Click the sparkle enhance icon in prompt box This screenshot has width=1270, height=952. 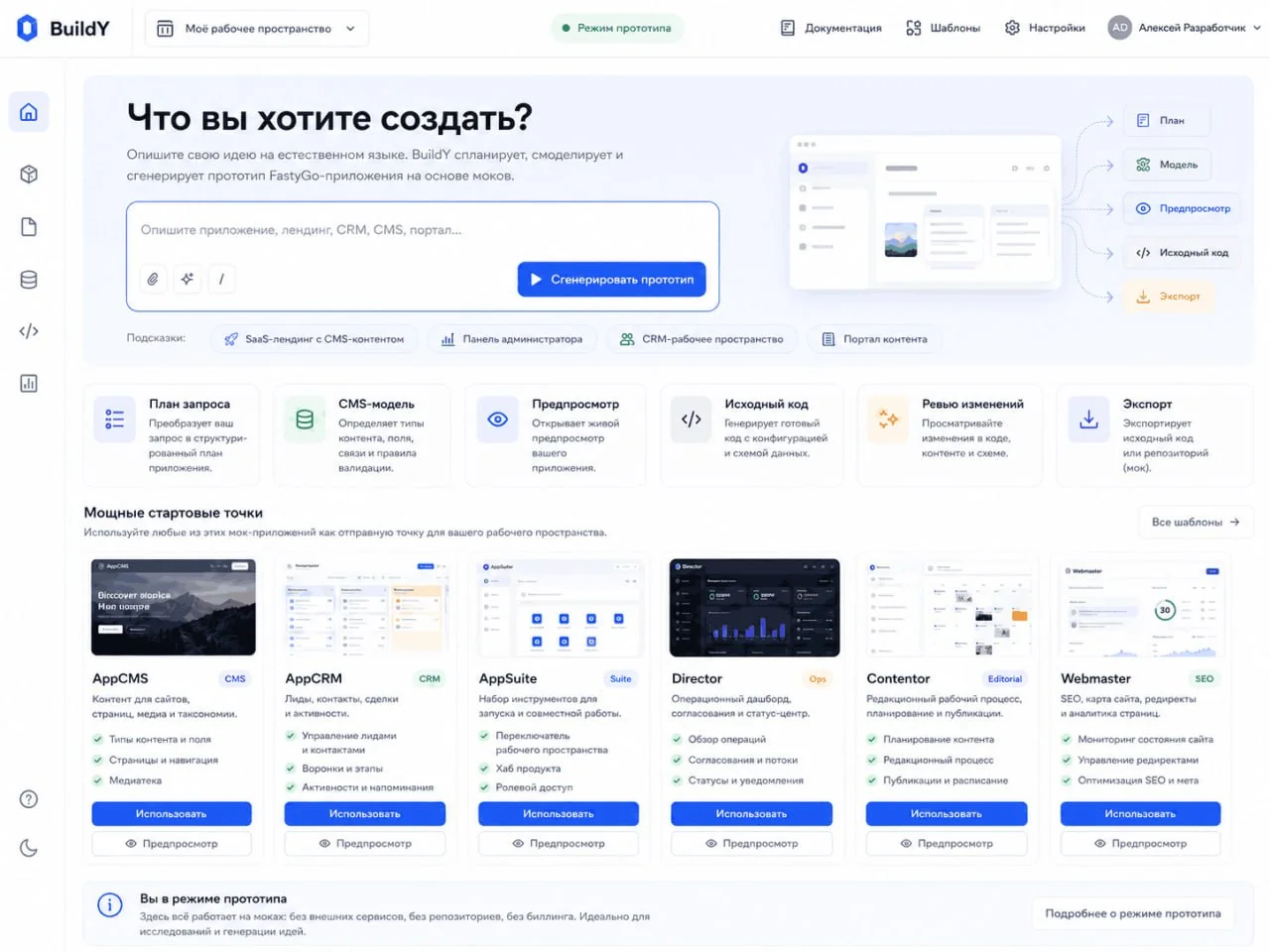[188, 280]
